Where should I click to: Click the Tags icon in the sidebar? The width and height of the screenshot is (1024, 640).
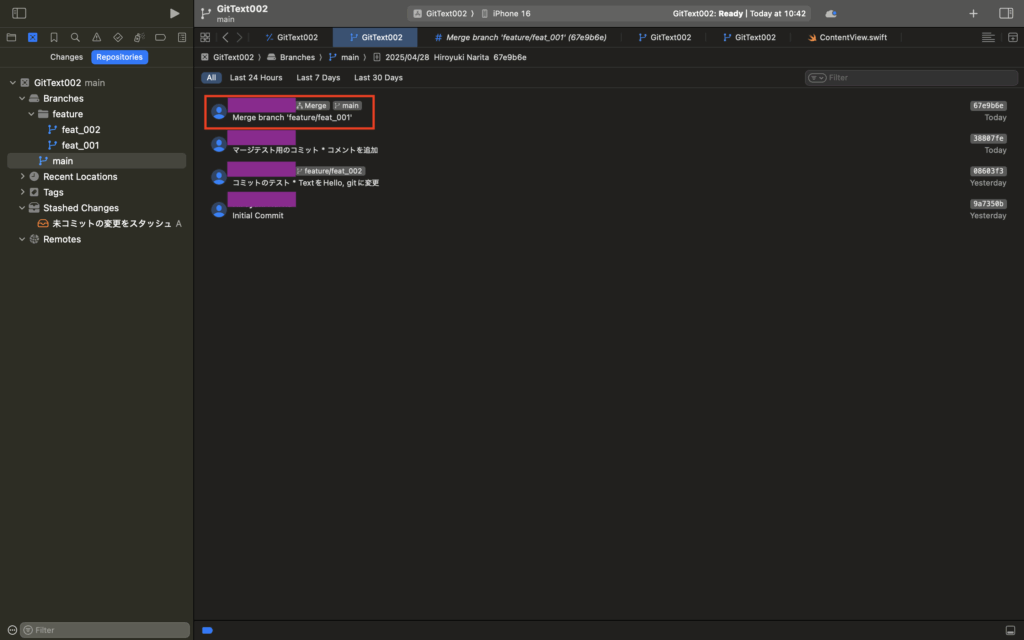(34, 192)
